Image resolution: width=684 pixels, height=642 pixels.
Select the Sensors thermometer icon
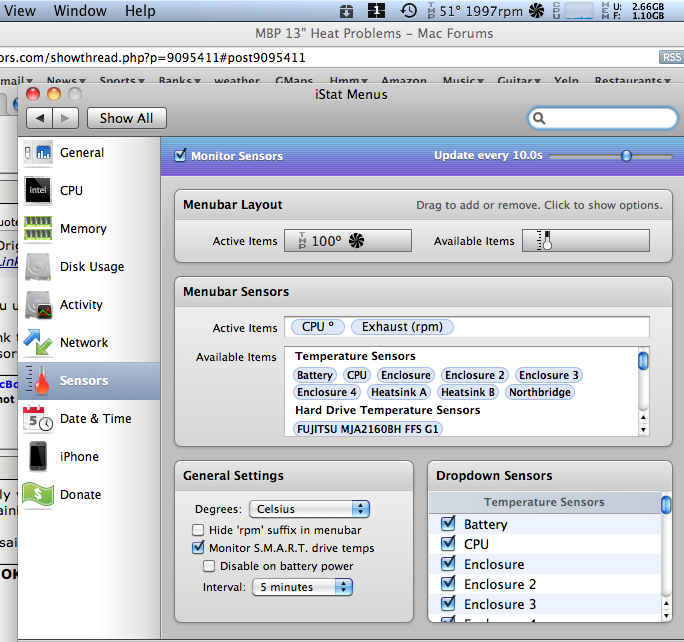point(38,380)
